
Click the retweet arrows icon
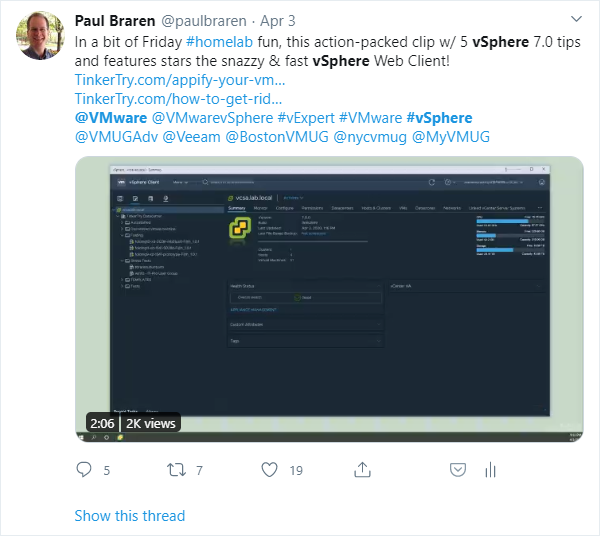[x=176, y=470]
